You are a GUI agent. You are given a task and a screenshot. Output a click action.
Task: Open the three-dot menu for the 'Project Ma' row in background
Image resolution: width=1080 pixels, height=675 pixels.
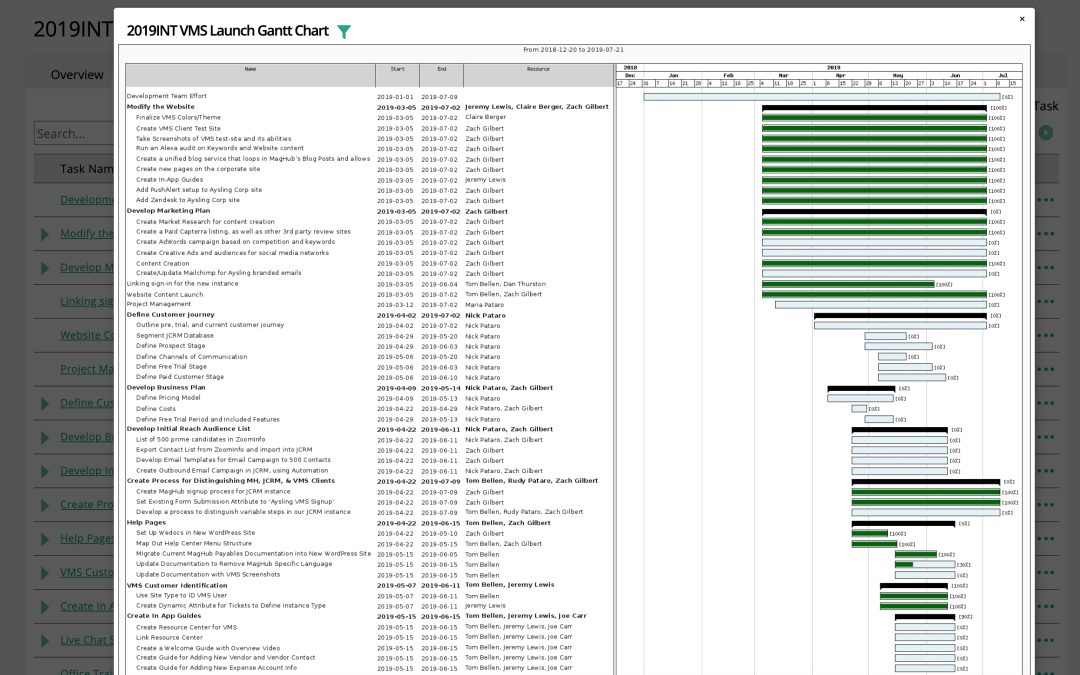click(x=1046, y=369)
